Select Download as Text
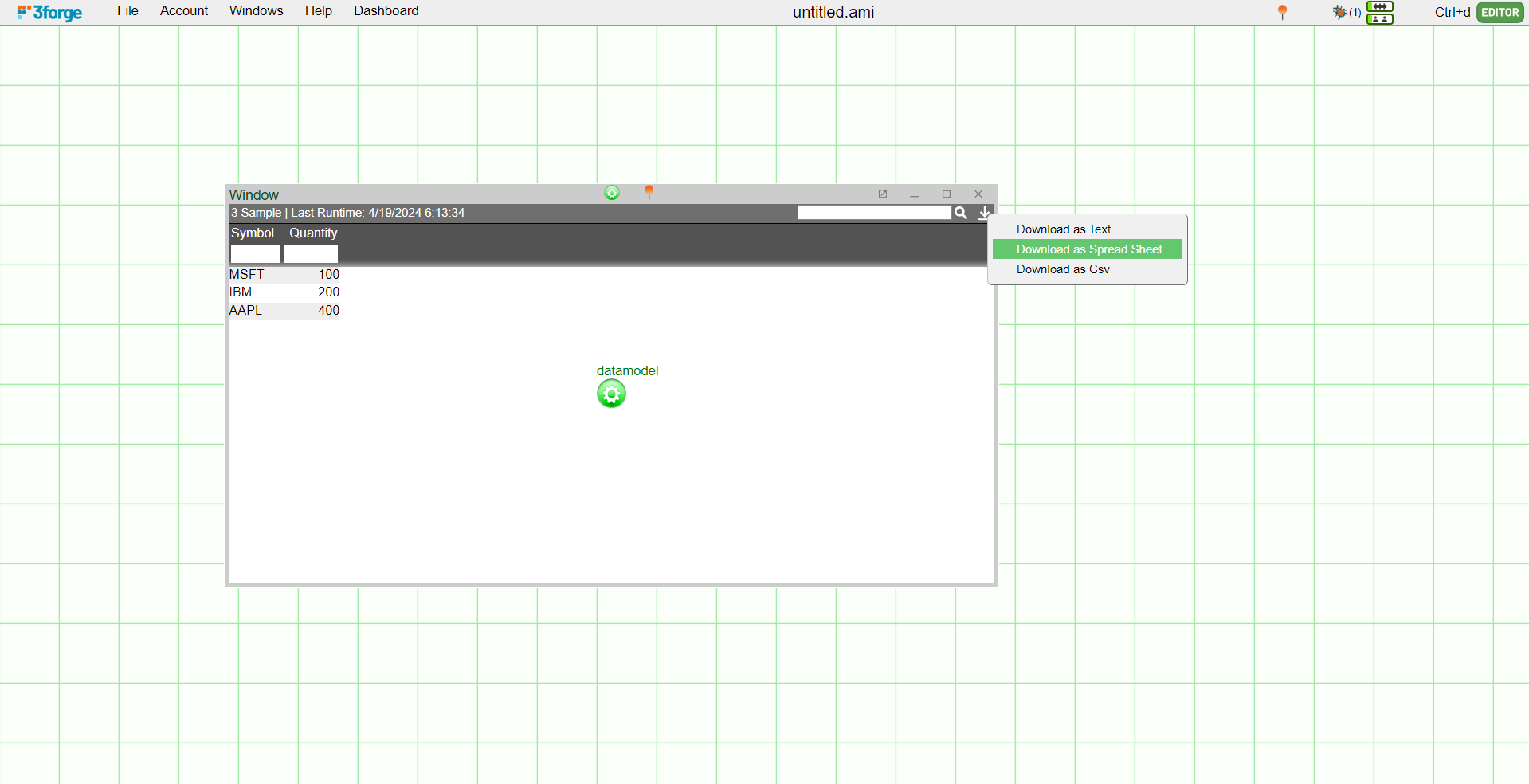Image resolution: width=1529 pixels, height=784 pixels. pyautogui.click(x=1064, y=229)
